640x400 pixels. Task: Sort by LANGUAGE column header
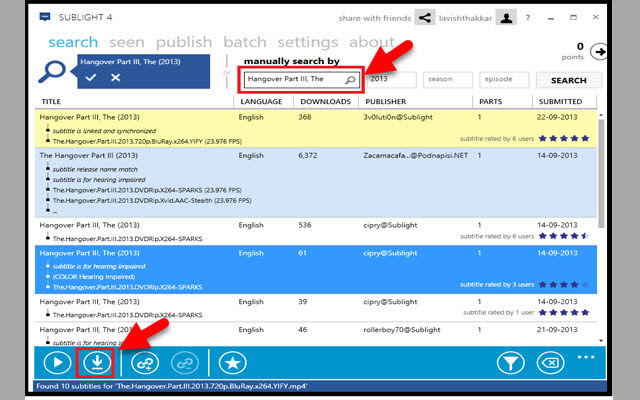(x=261, y=102)
